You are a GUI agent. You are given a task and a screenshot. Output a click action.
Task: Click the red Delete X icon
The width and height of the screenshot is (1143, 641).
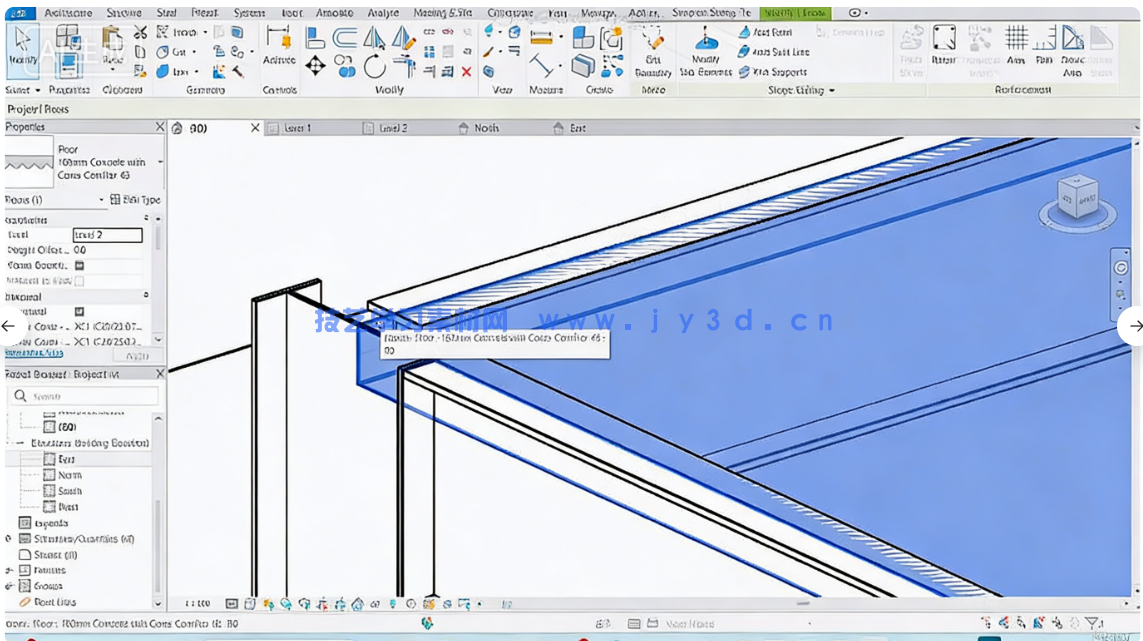[466, 72]
